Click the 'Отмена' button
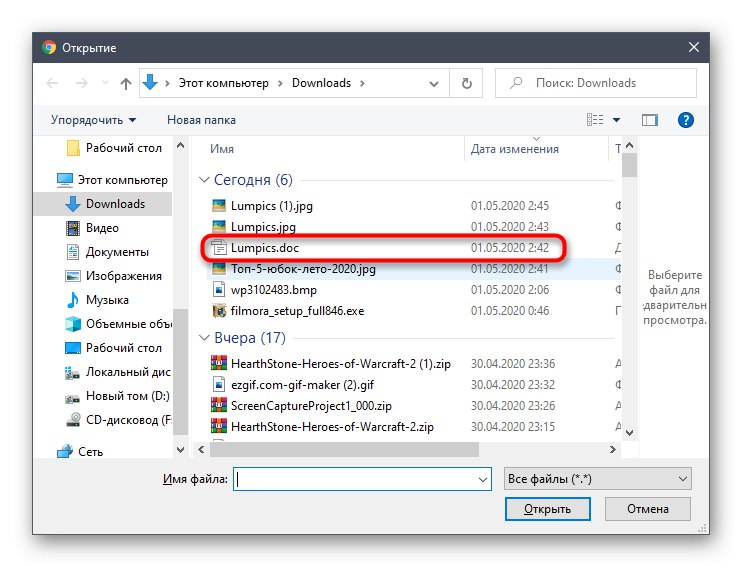742x567 pixels. (x=648, y=509)
